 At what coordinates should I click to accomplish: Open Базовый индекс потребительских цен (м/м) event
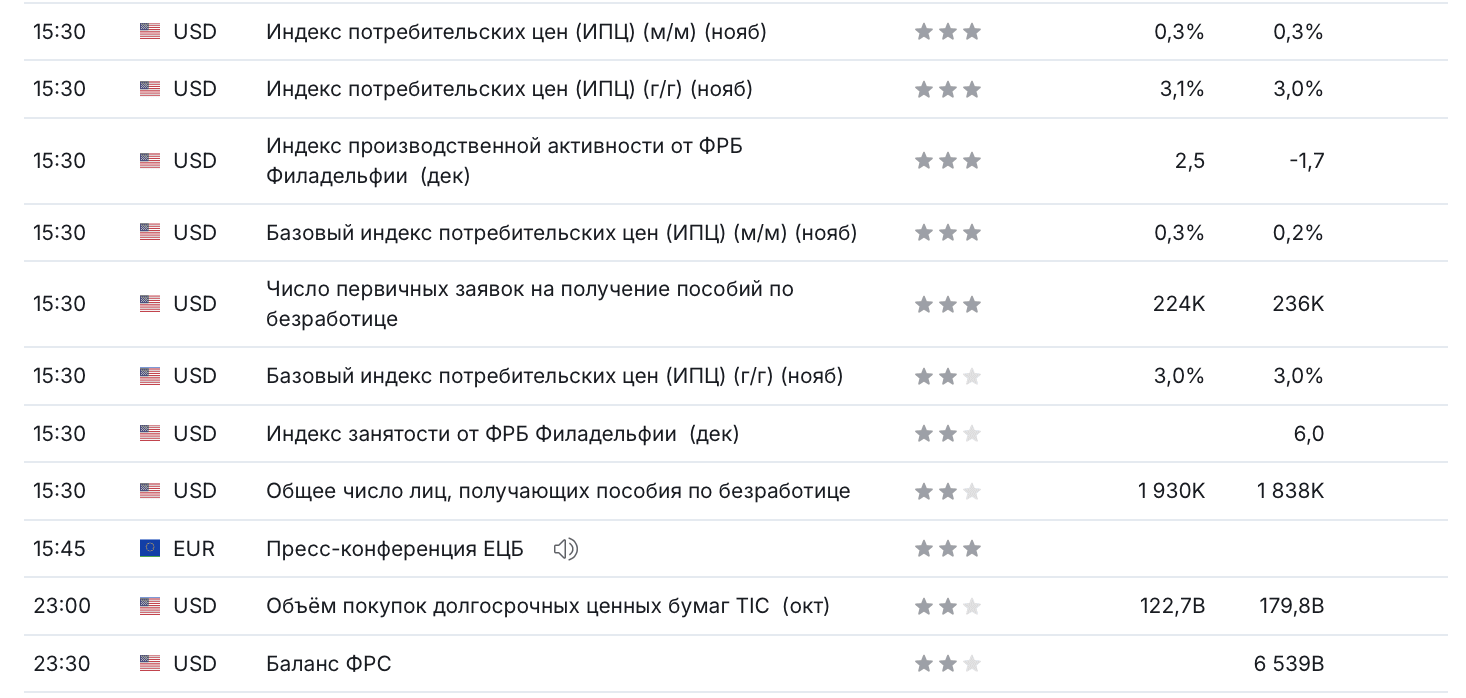(x=561, y=233)
